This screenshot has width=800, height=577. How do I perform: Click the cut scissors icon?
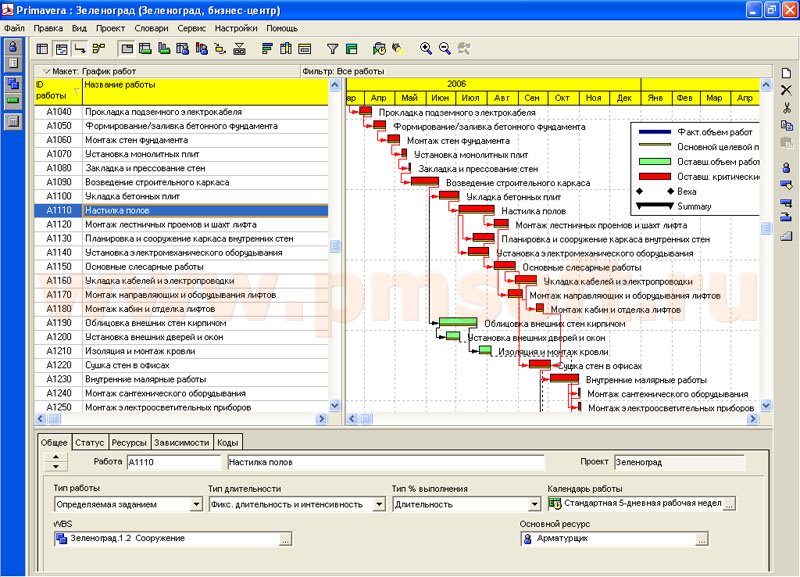pos(786,108)
